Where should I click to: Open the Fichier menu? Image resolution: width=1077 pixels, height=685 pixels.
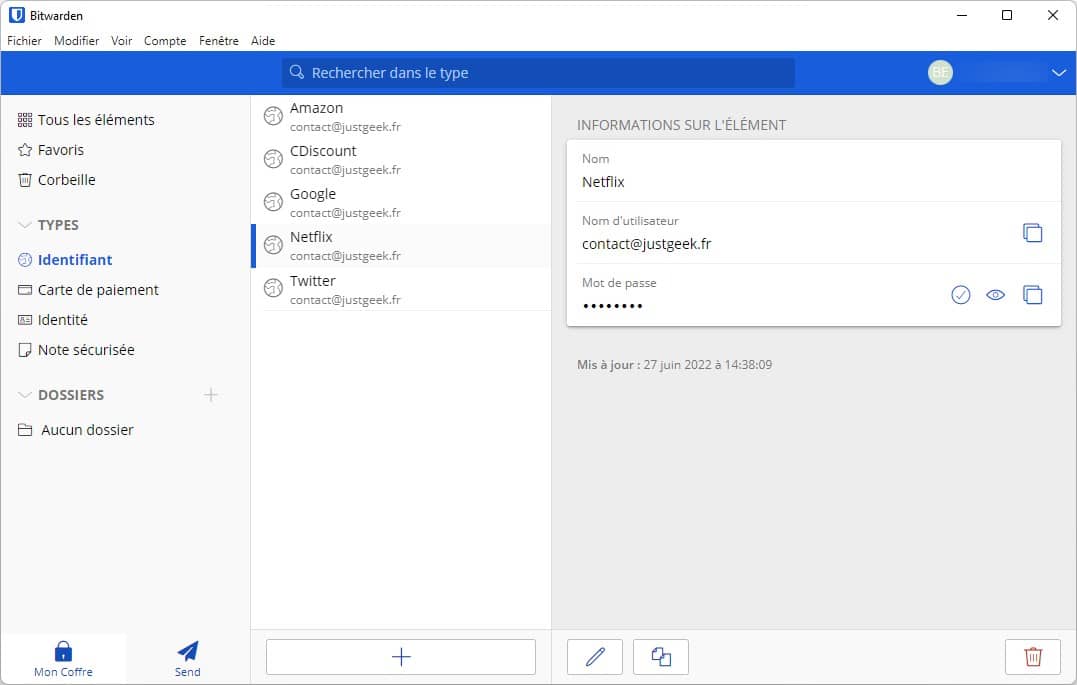[x=24, y=41]
